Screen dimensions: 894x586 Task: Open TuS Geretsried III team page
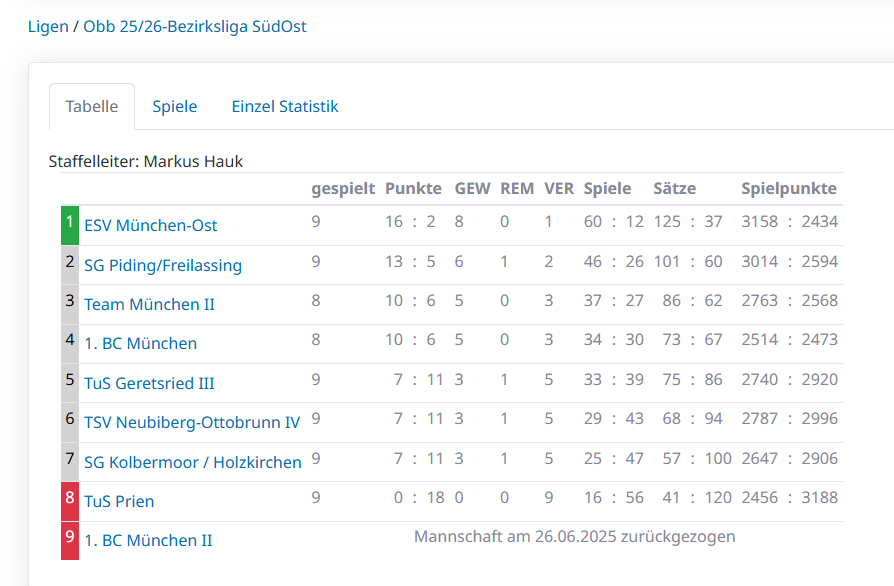[149, 383]
